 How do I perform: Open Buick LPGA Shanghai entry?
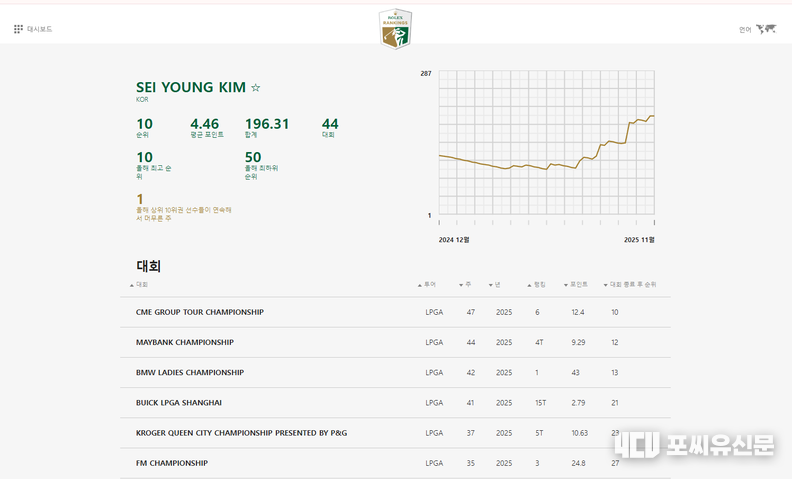(x=179, y=403)
